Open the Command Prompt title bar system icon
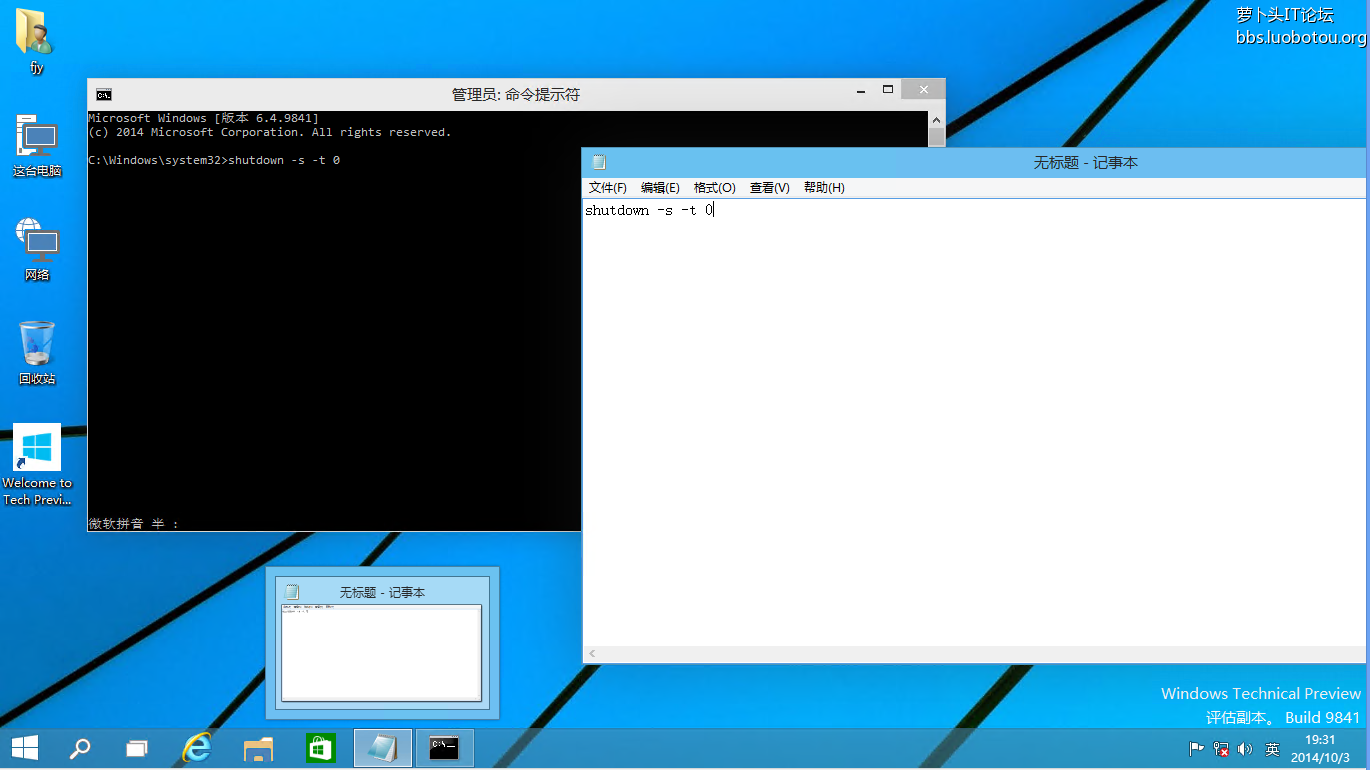The height and width of the screenshot is (770, 1370). [103, 94]
